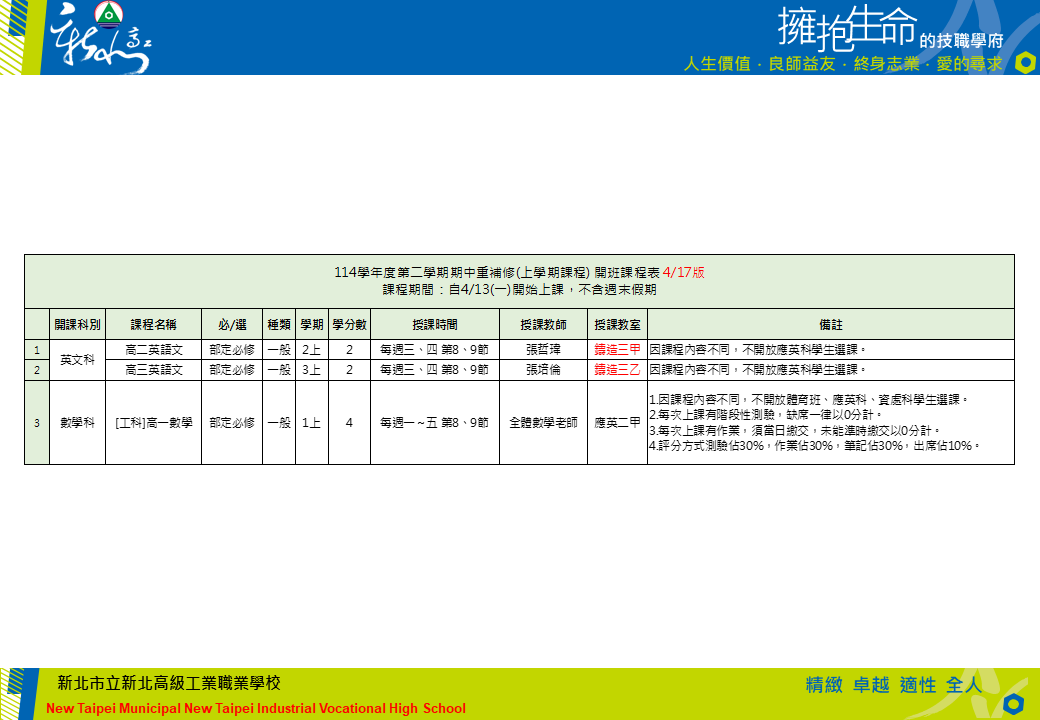The image size is (1040, 720).
Task: Click teacher name 張培倫
Action: click(543, 370)
